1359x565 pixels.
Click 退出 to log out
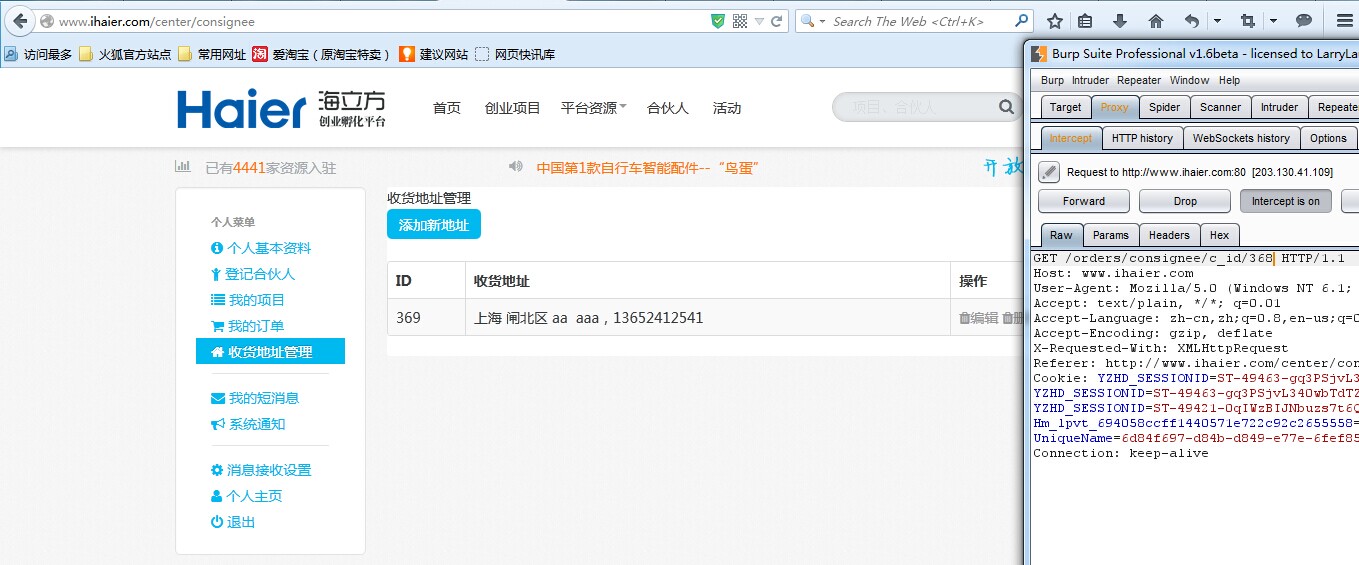[233, 522]
